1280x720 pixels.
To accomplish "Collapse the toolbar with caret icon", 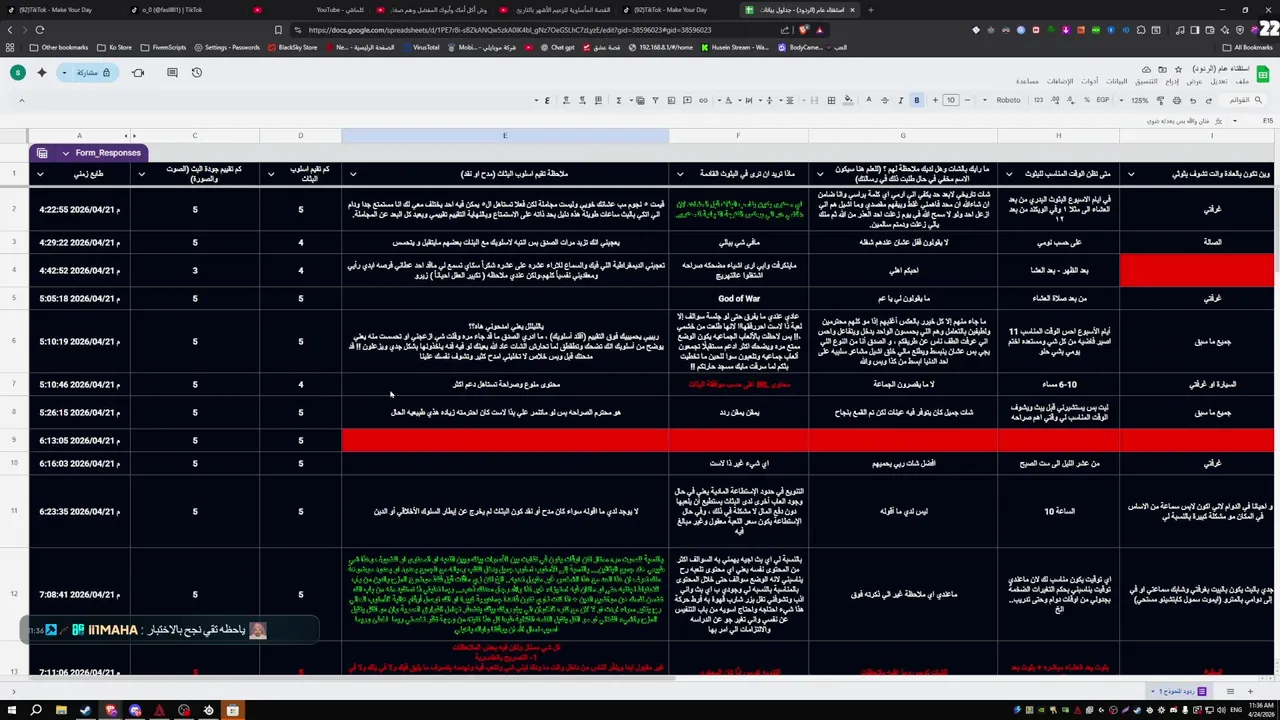I will pos(21,100).
